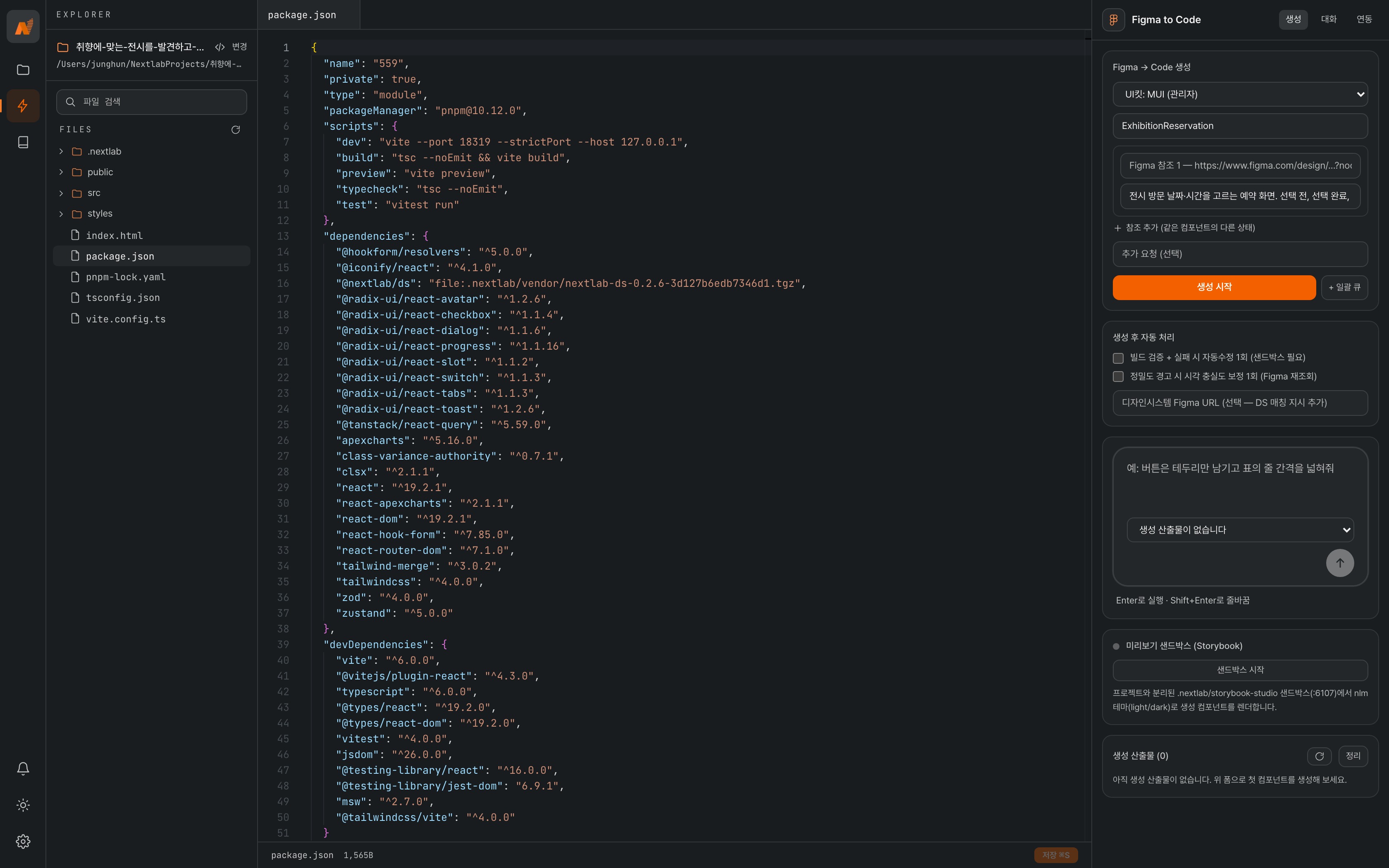Open the UI킷: MUI (관리자) dropdown
Screen dimensions: 1389x868
coord(1240,94)
